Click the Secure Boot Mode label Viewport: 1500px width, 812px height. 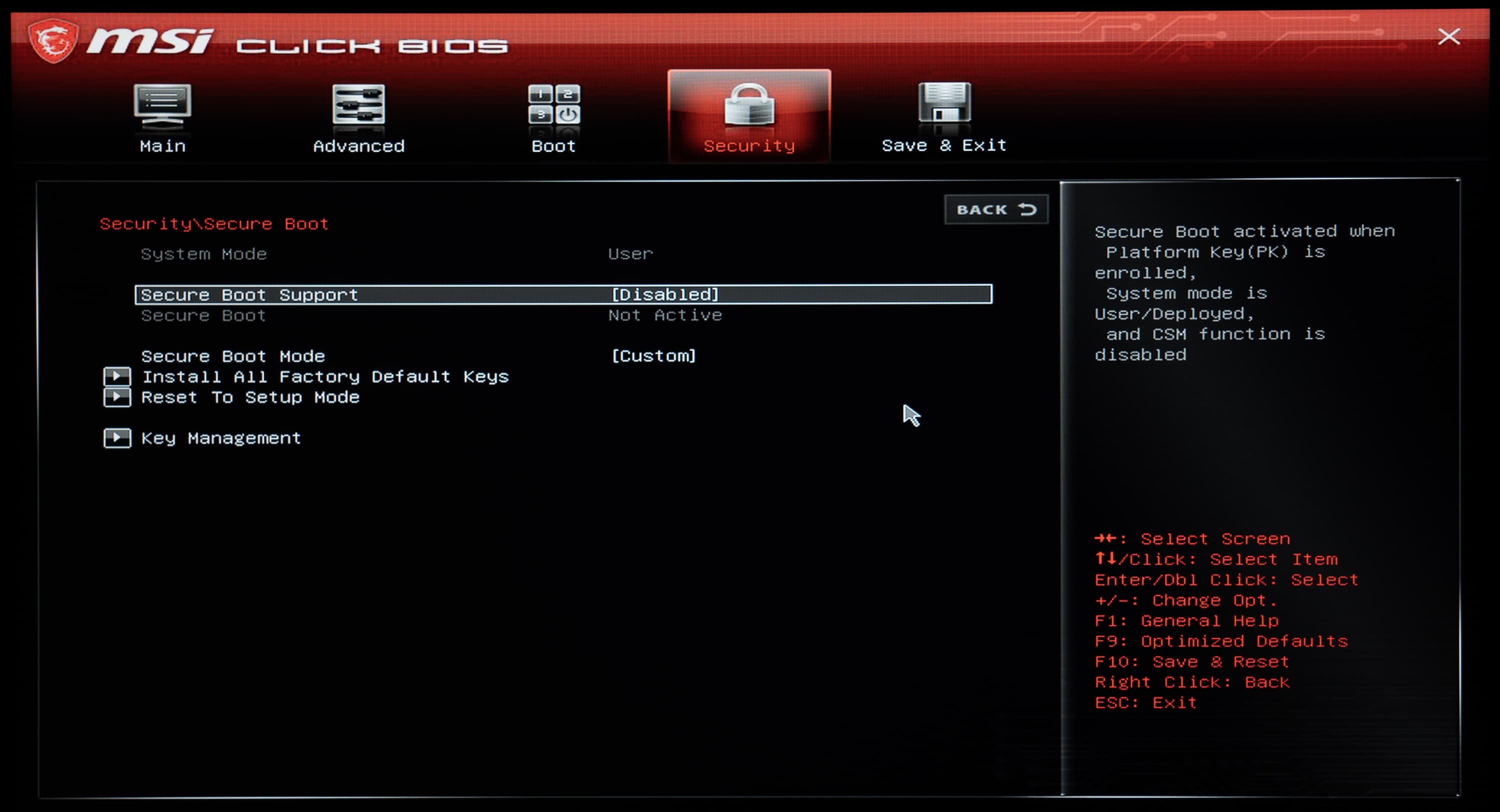click(233, 356)
